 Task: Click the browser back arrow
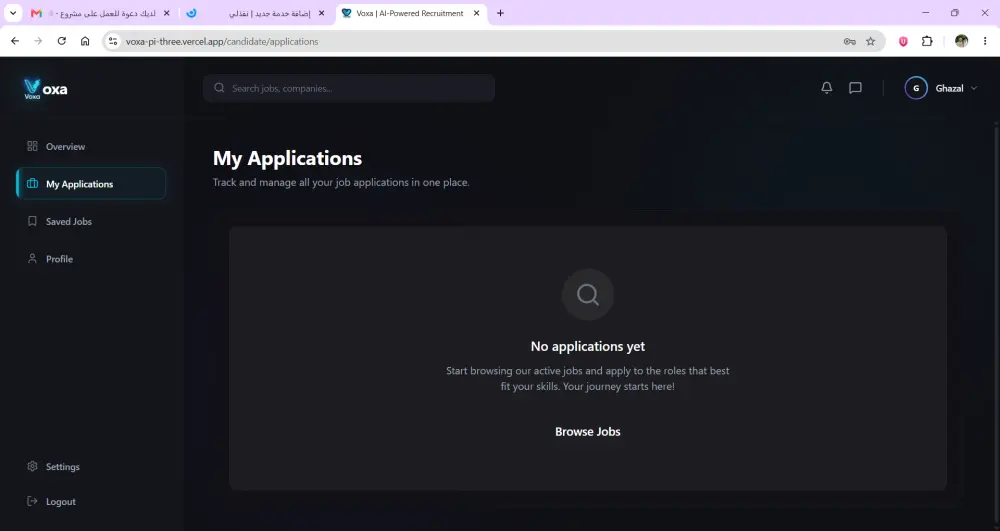pos(15,41)
